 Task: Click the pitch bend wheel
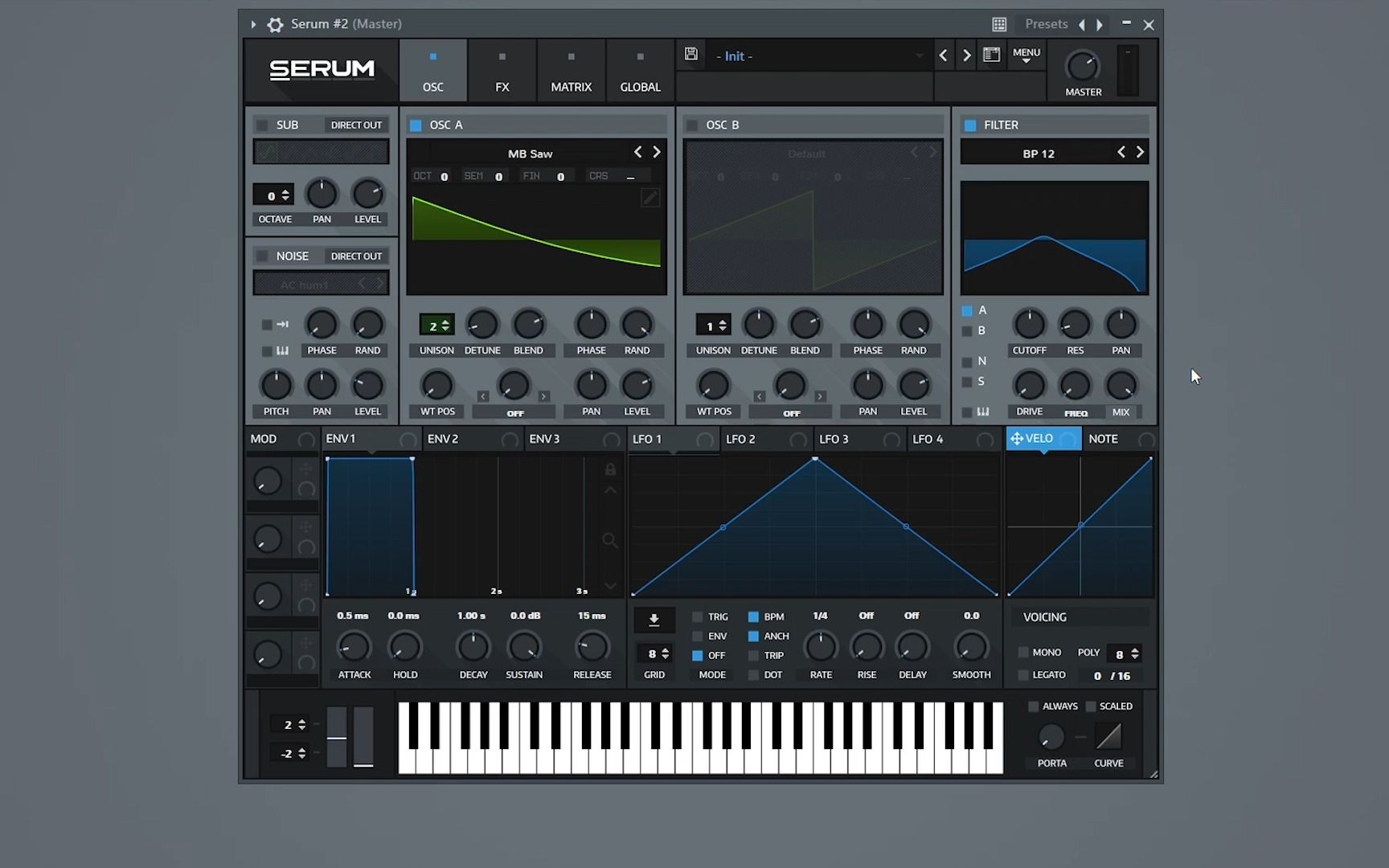337,737
